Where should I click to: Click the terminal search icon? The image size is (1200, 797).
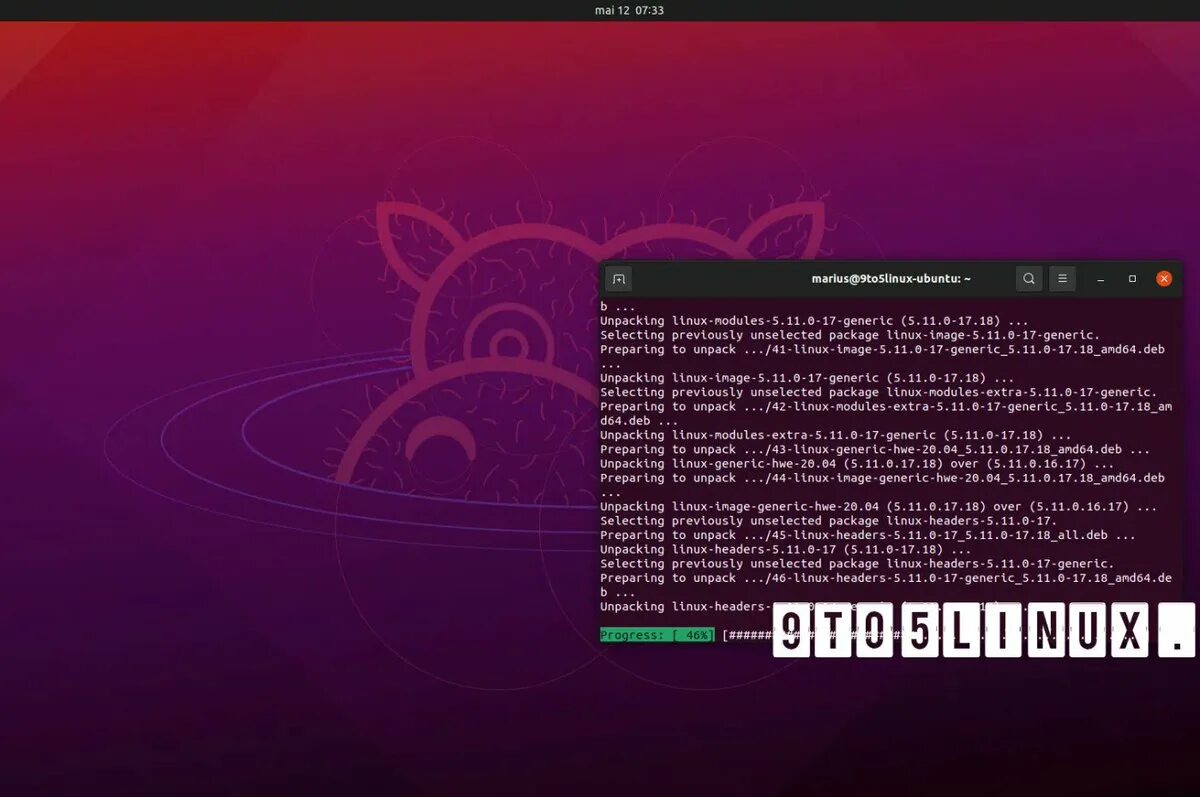coord(1029,279)
